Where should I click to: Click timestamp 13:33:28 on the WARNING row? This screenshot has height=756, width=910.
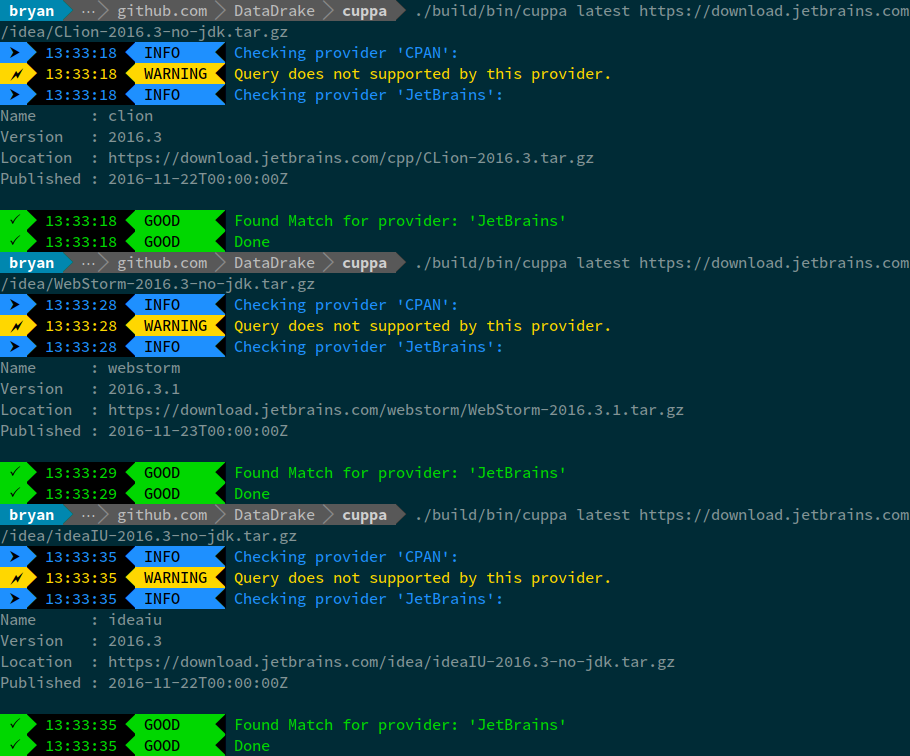(81, 326)
